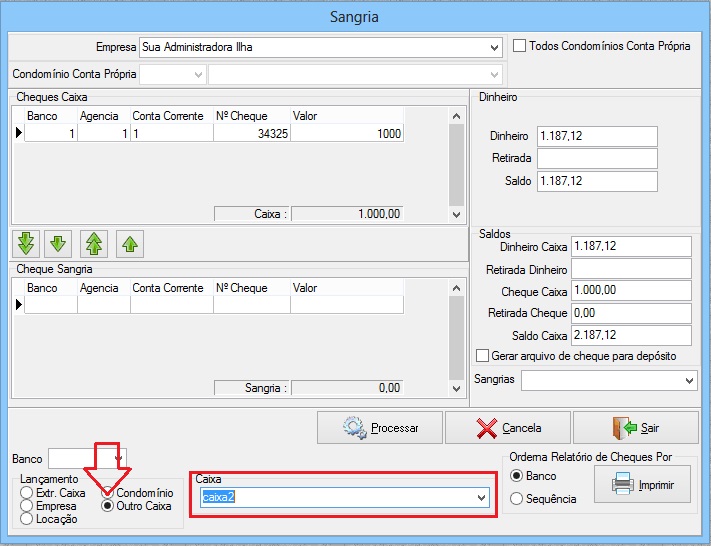Click the Sangria total field showing 0,00
This screenshot has width=711, height=547.
[x=347, y=388]
